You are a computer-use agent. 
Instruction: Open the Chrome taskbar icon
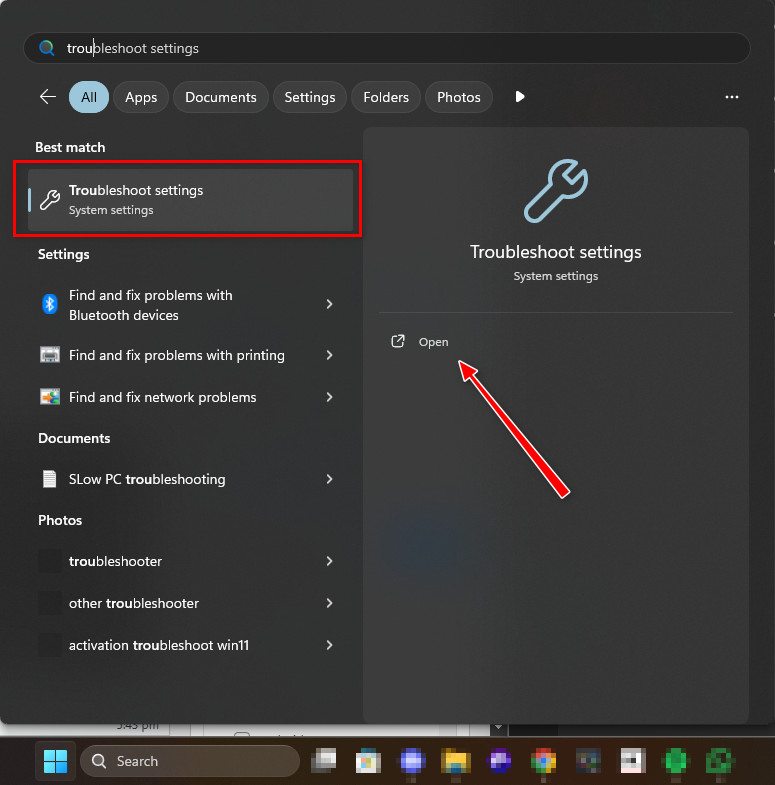click(x=544, y=761)
